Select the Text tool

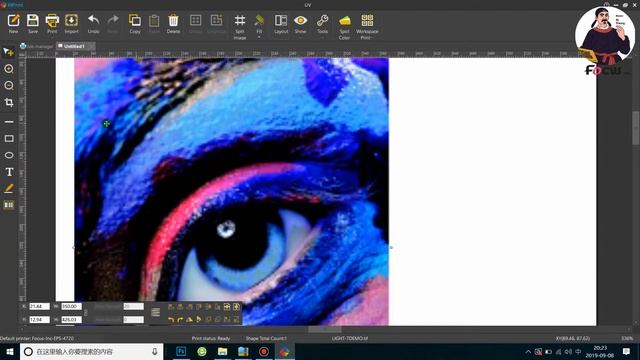(9, 172)
